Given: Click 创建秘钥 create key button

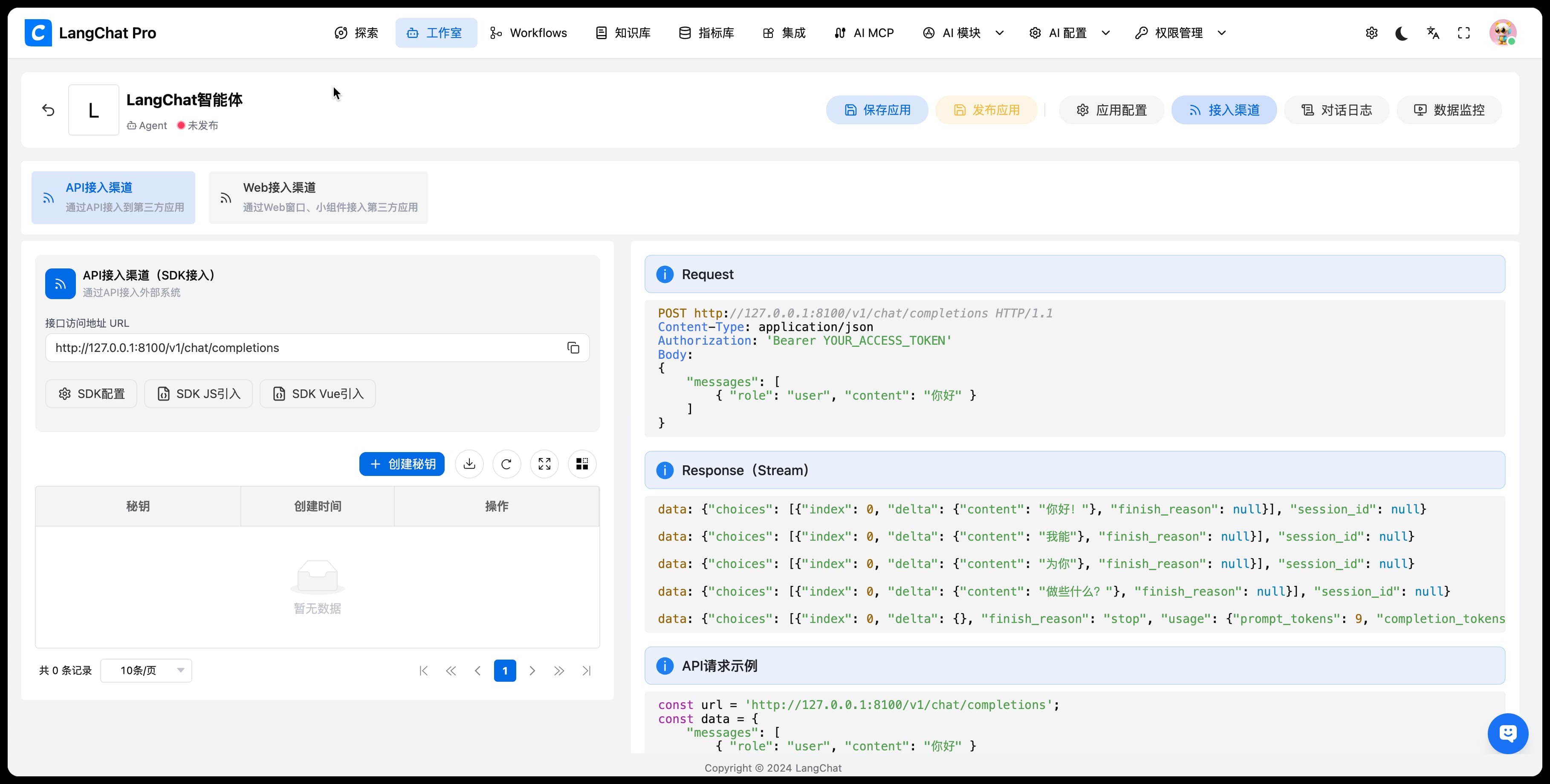Looking at the screenshot, I should coord(402,464).
